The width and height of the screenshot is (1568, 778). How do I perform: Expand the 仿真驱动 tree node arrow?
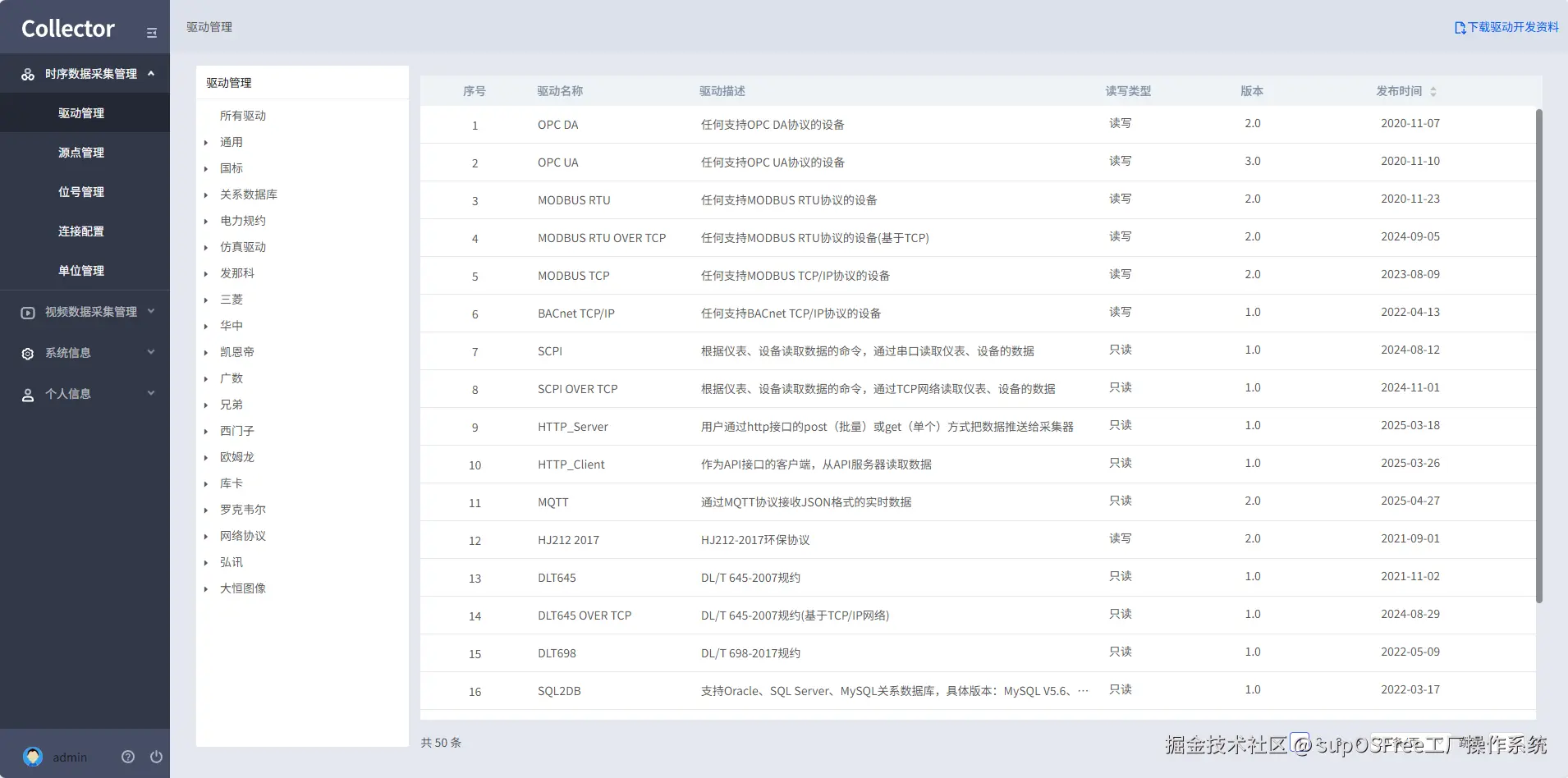tap(206, 248)
